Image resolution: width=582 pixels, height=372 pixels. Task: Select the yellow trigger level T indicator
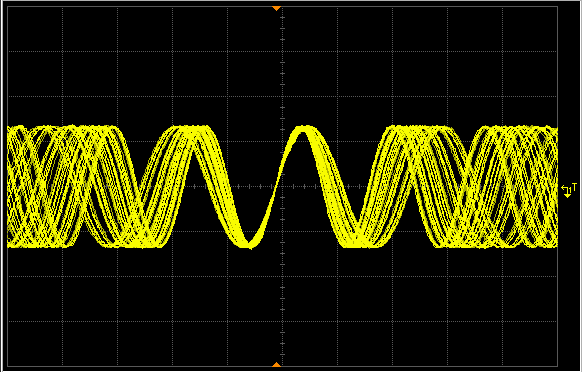[575, 187]
